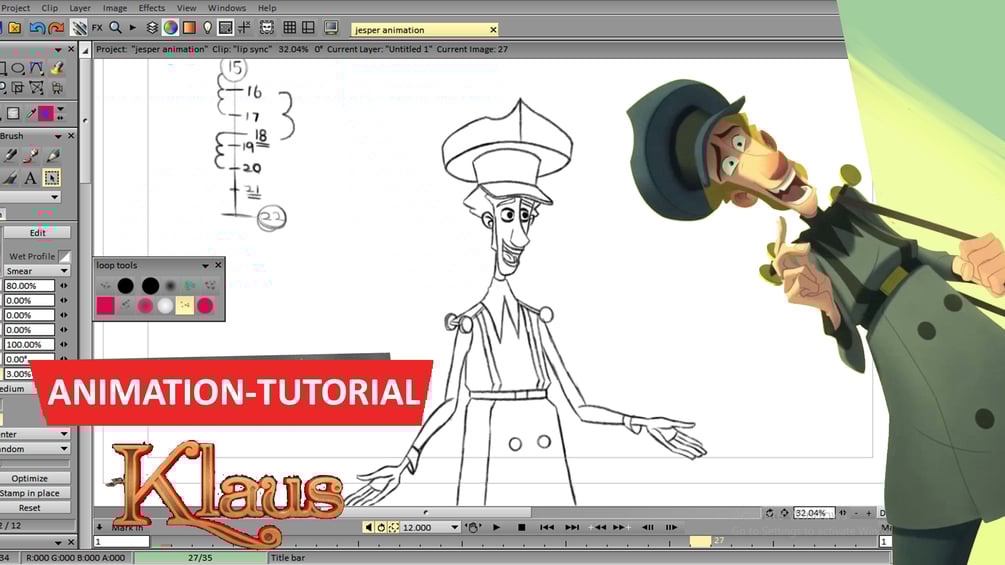
Task: Toggle the light table bulb icon
Action: point(207,28)
